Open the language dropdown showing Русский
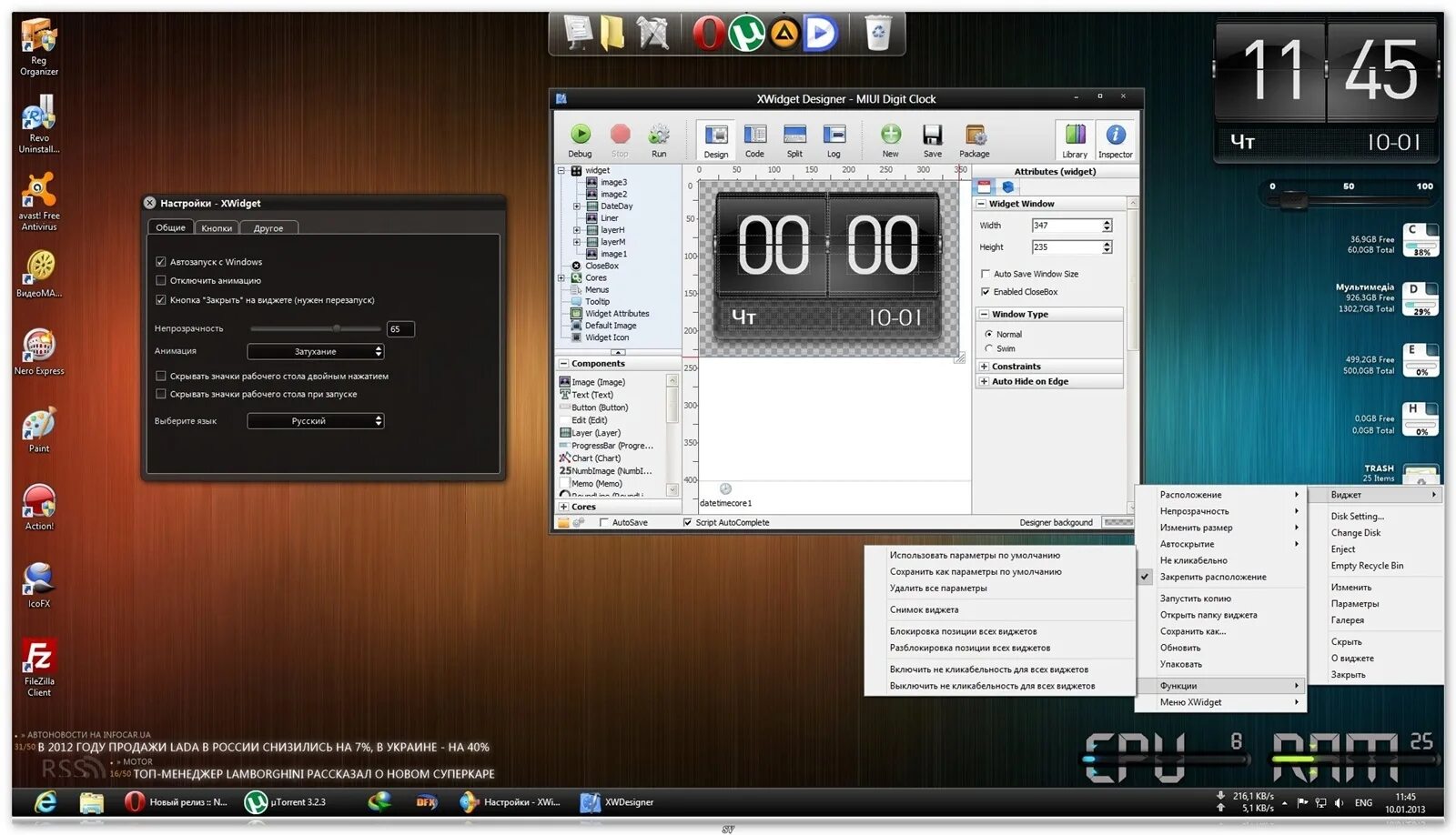This screenshot has height=835, width=1456. [315, 420]
